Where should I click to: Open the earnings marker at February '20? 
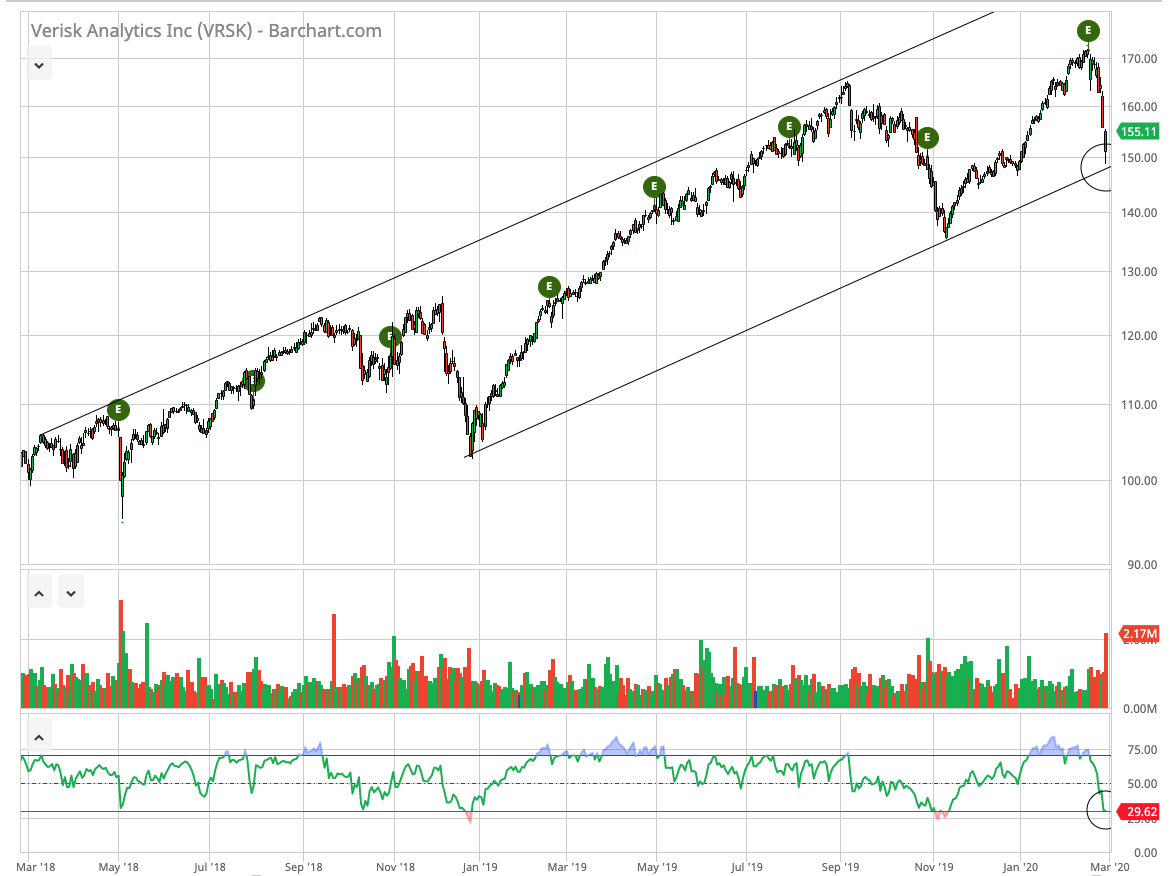point(1088,31)
